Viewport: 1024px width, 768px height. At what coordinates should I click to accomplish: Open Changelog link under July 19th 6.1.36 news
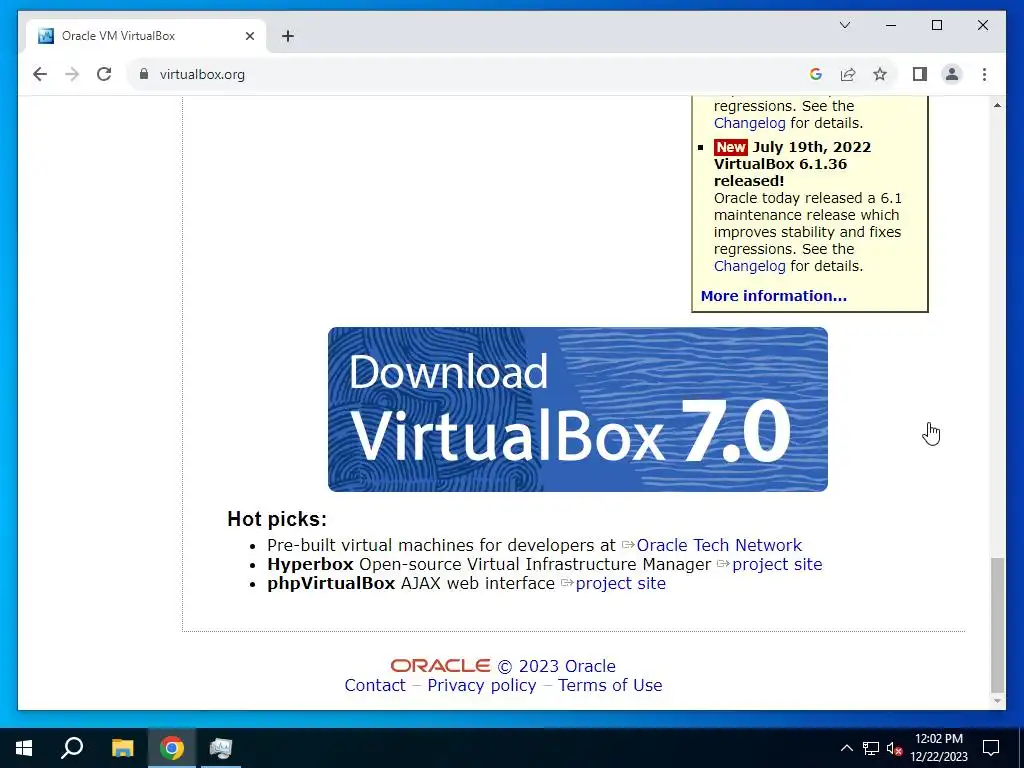click(x=750, y=266)
